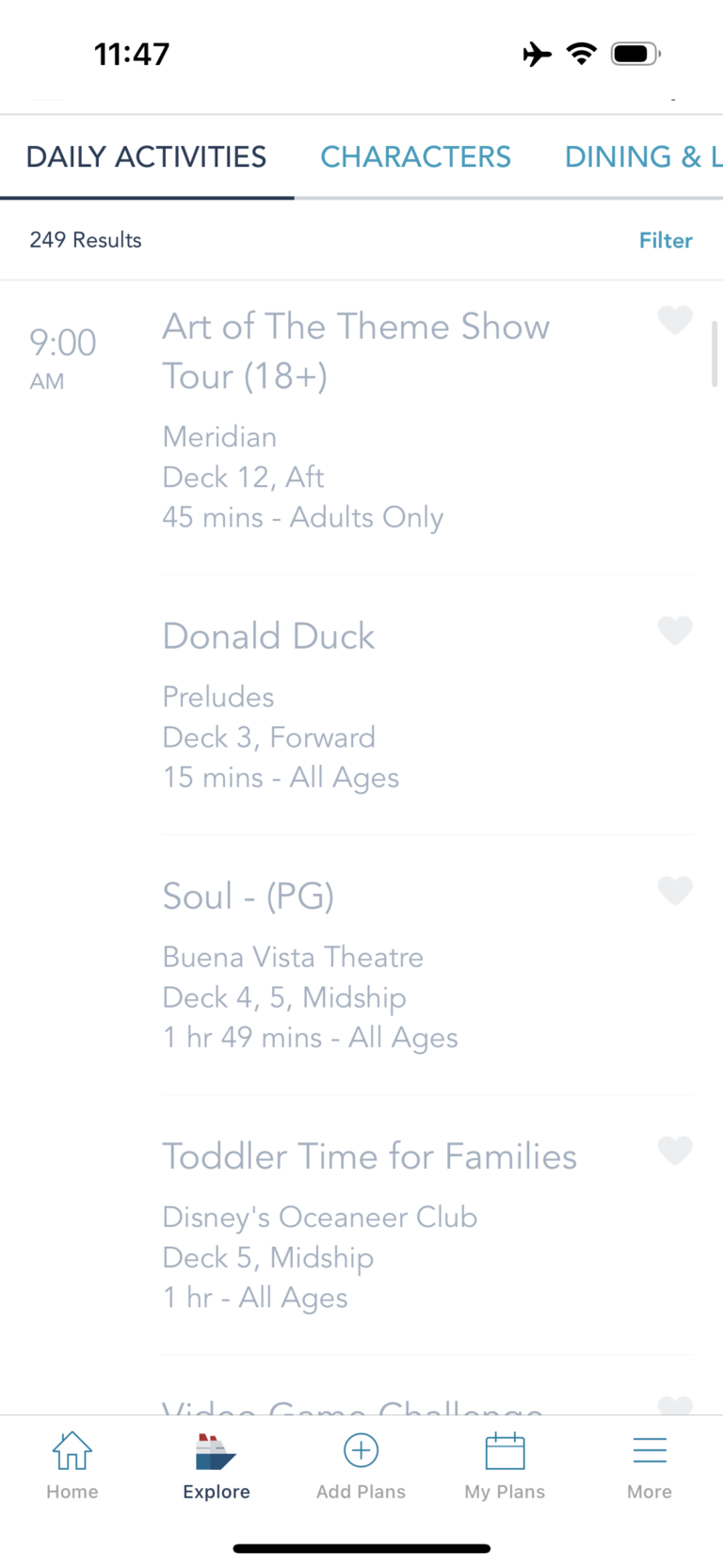The width and height of the screenshot is (723, 1568).
Task: Tap the Explore ship icon
Action: 216,1451
